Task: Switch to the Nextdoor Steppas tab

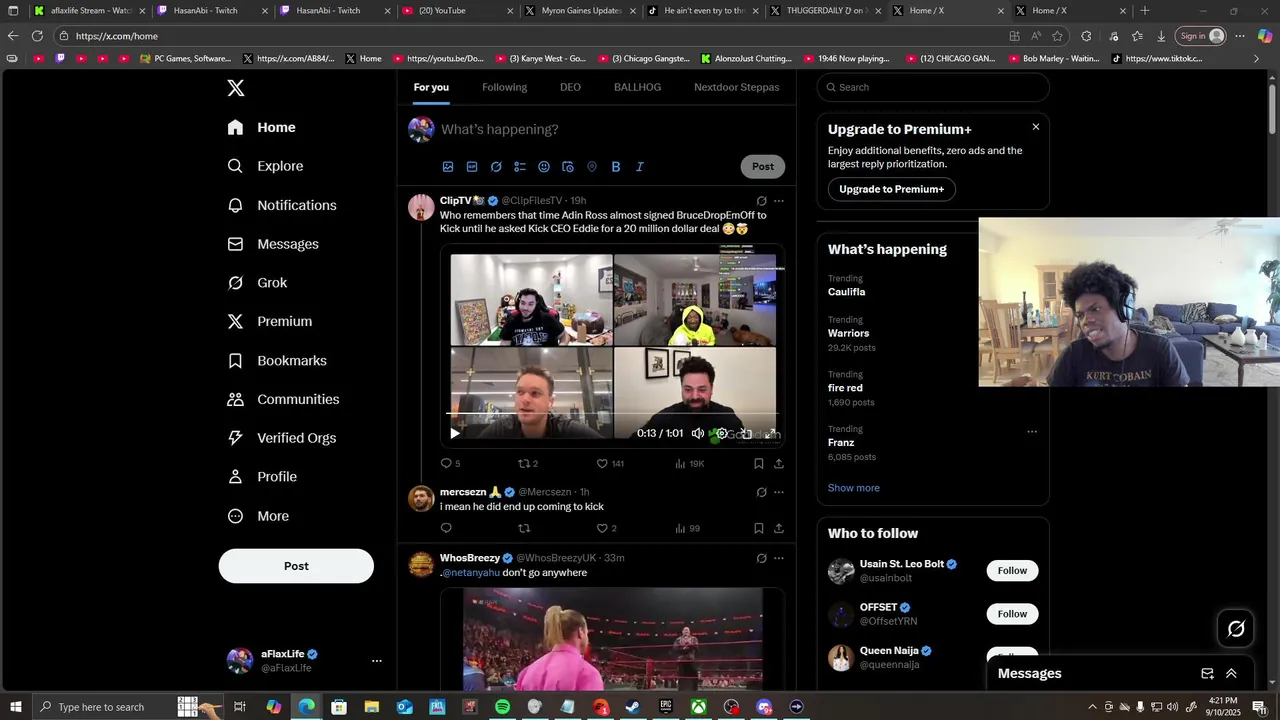Action: [737, 87]
